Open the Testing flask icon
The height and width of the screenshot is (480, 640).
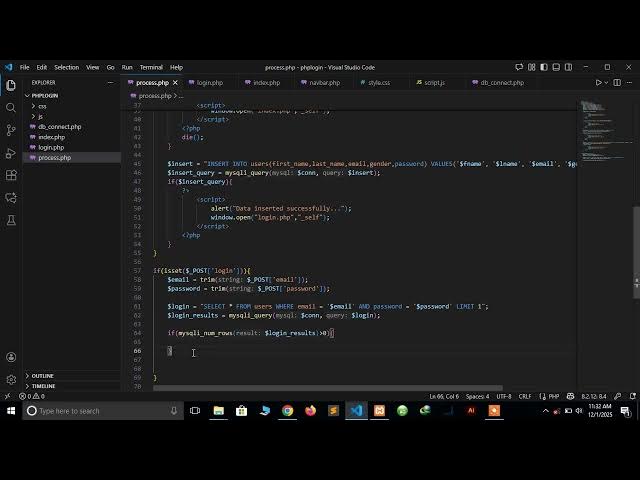click(11, 220)
